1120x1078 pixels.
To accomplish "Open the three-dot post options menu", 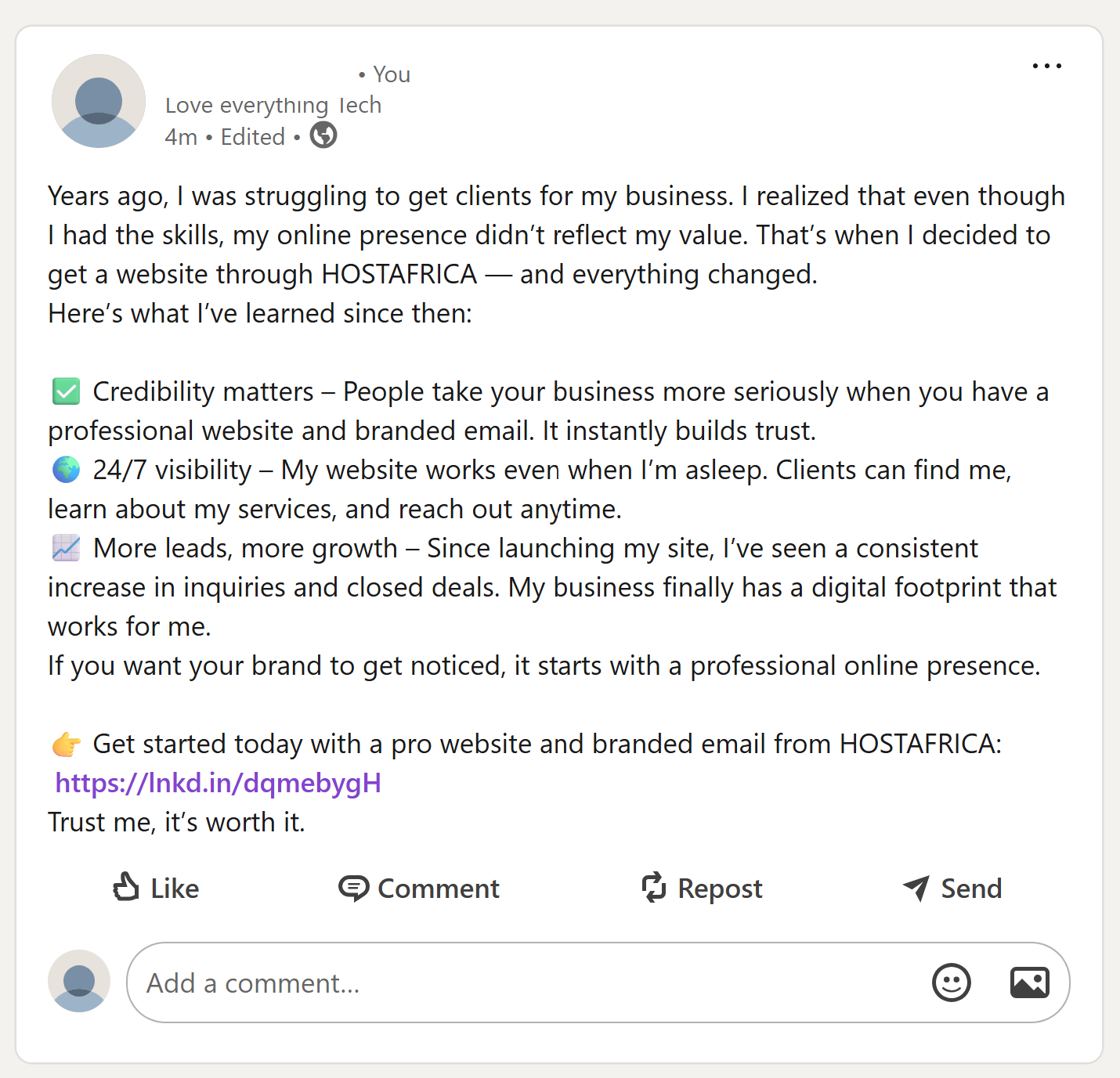I will [x=1047, y=67].
